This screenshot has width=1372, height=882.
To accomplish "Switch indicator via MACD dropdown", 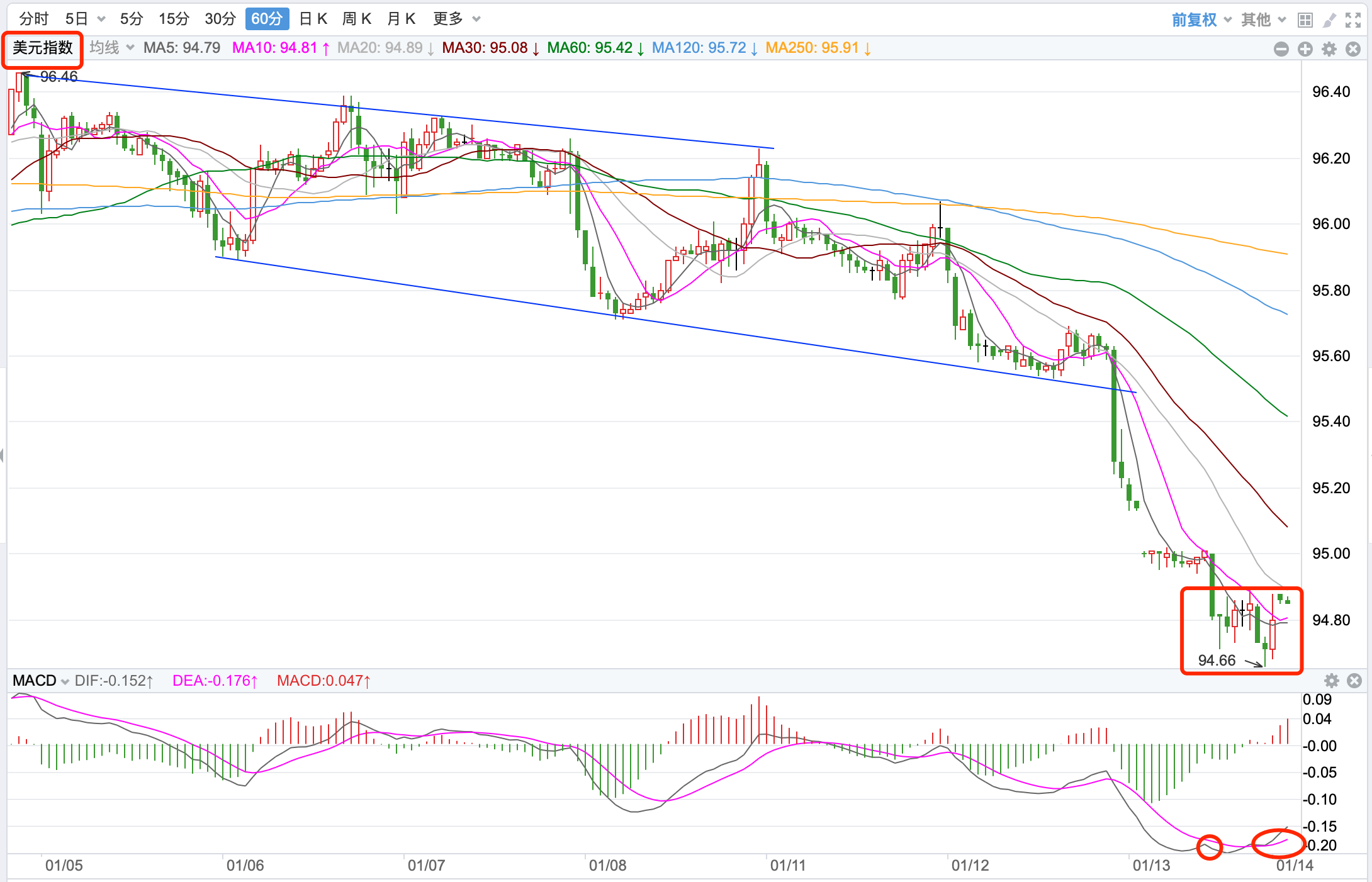I will pos(41,681).
